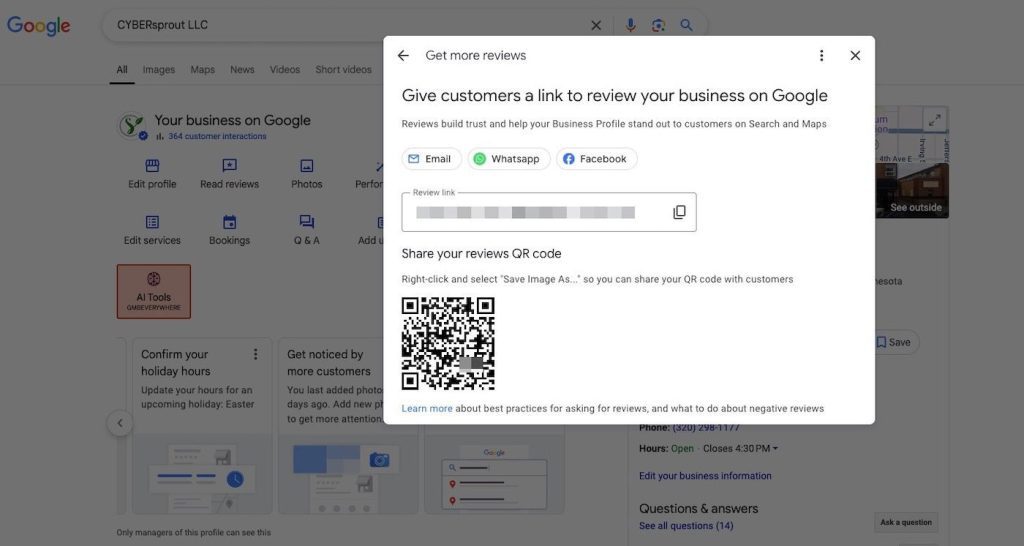This screenshot has height=546, width=1024.
Task: Clear the search box text
Action: [x=596, y=25]
